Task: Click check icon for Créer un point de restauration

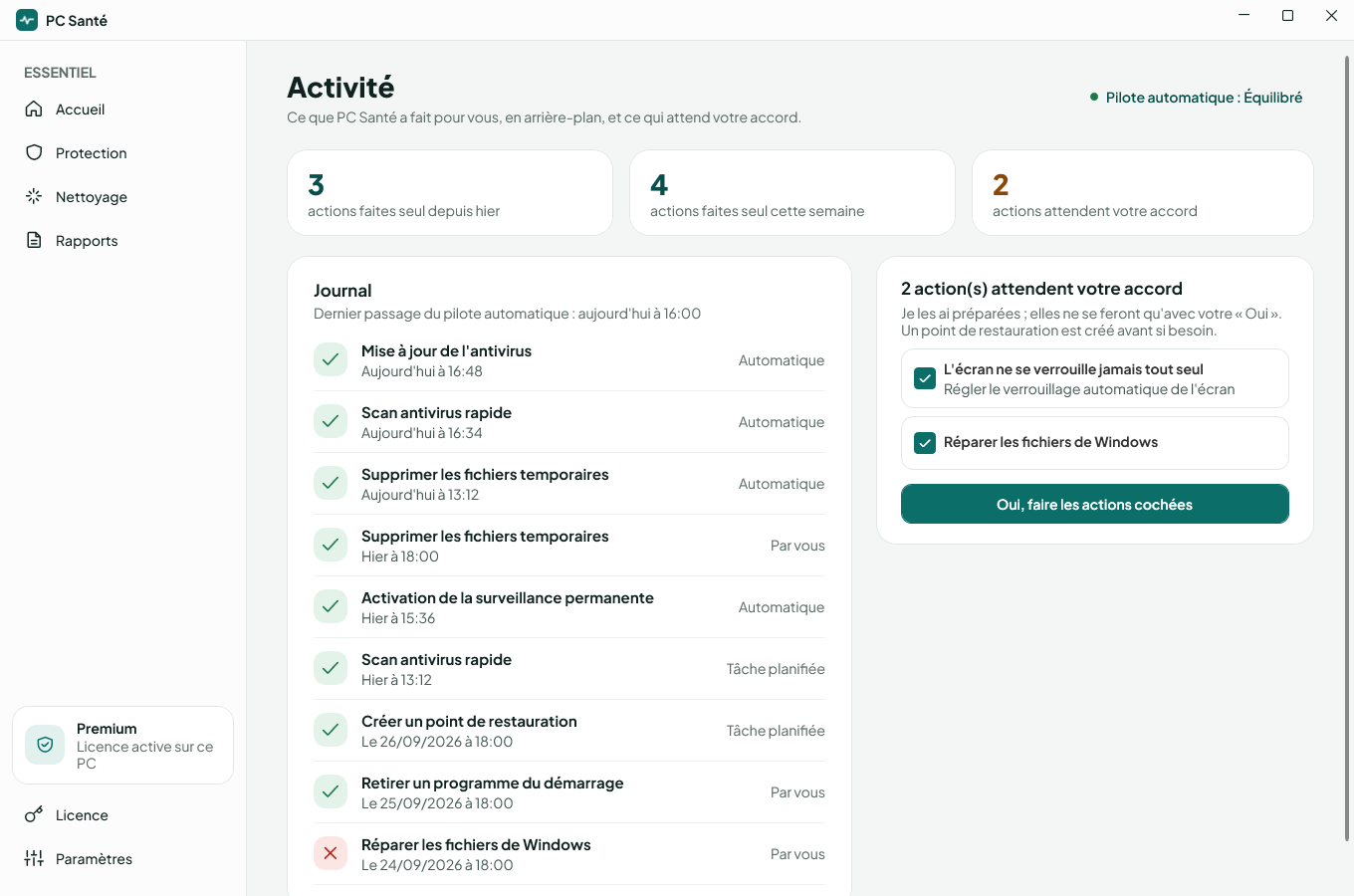Action: point(331,731)
